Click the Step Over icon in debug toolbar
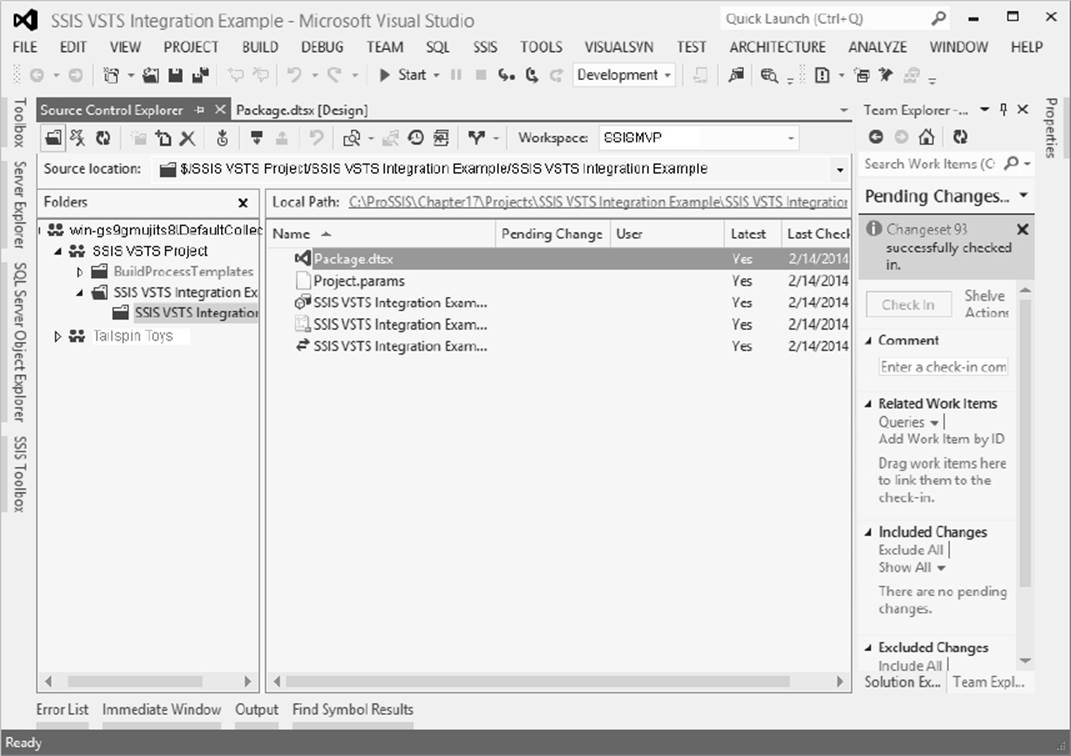The image size is (1071, 756). coord(531,75)
